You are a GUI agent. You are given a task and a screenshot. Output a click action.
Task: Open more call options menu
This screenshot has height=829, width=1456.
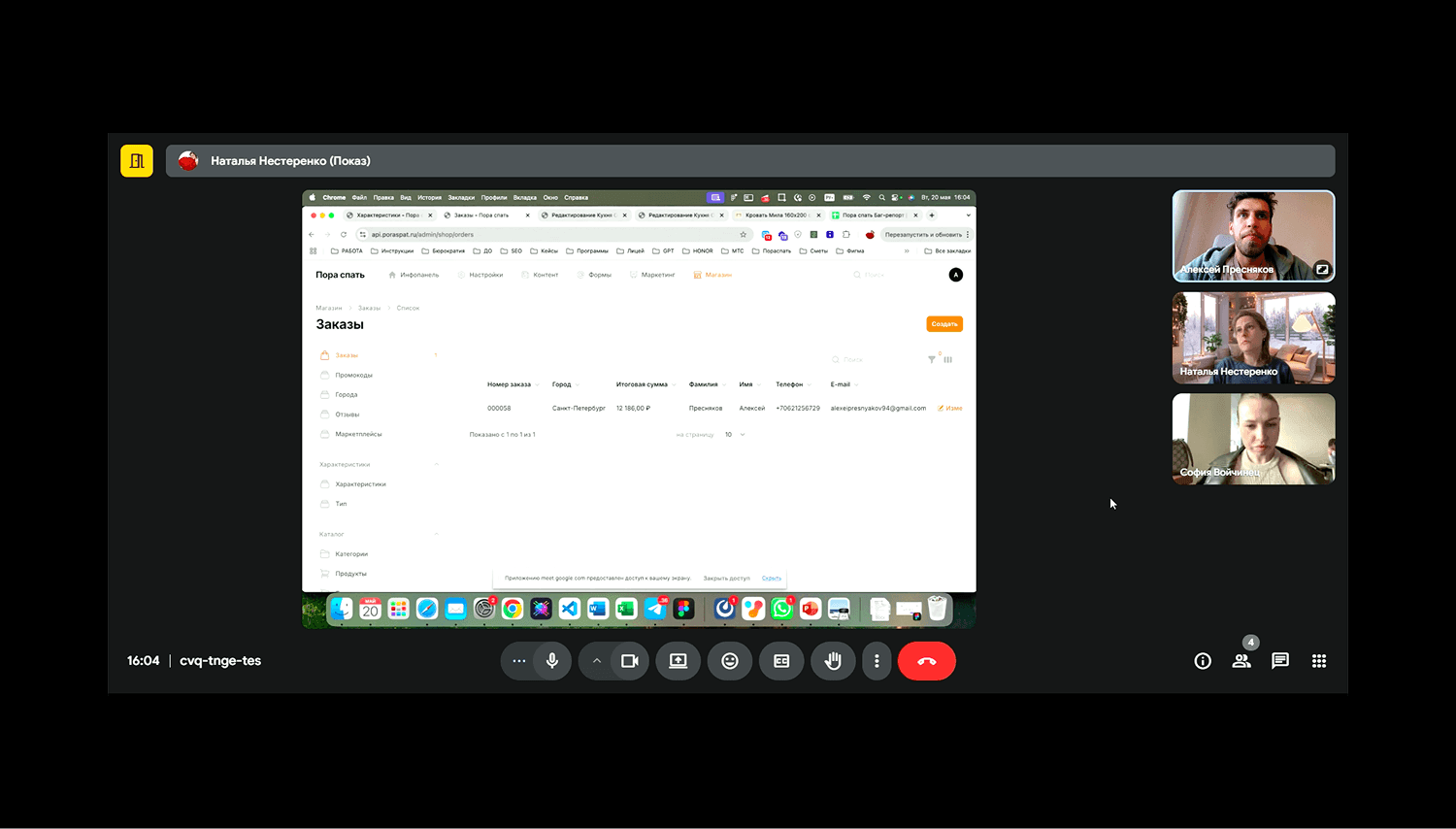[x=877, y=661]
